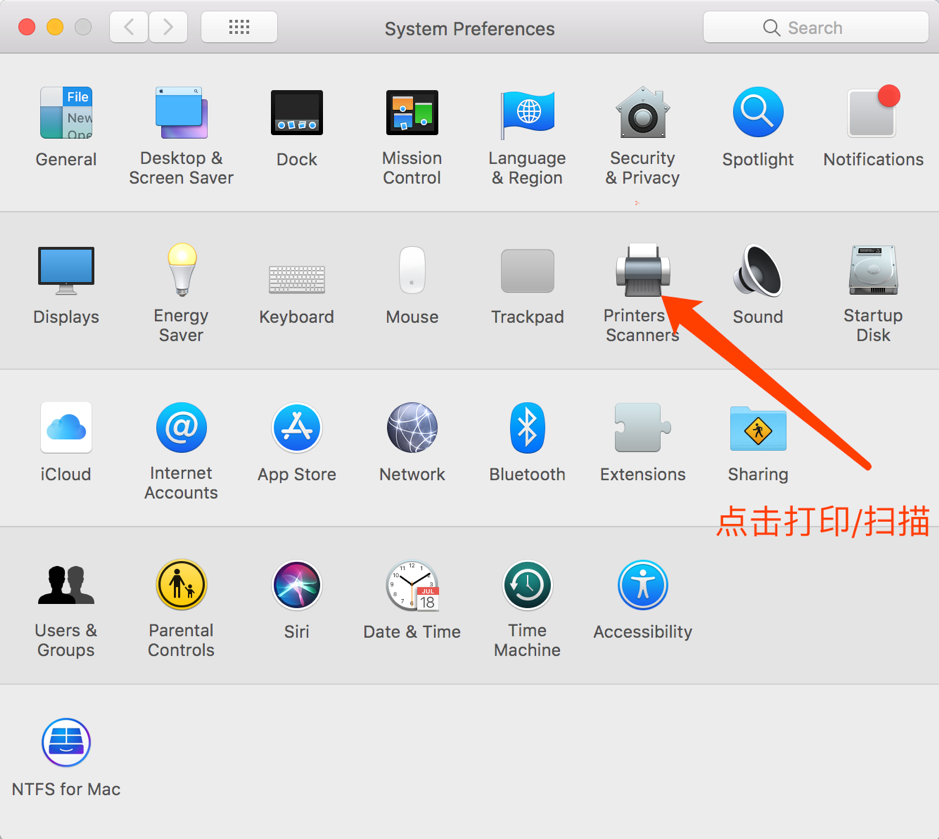Click the Show All grid button

pos(239,28)
